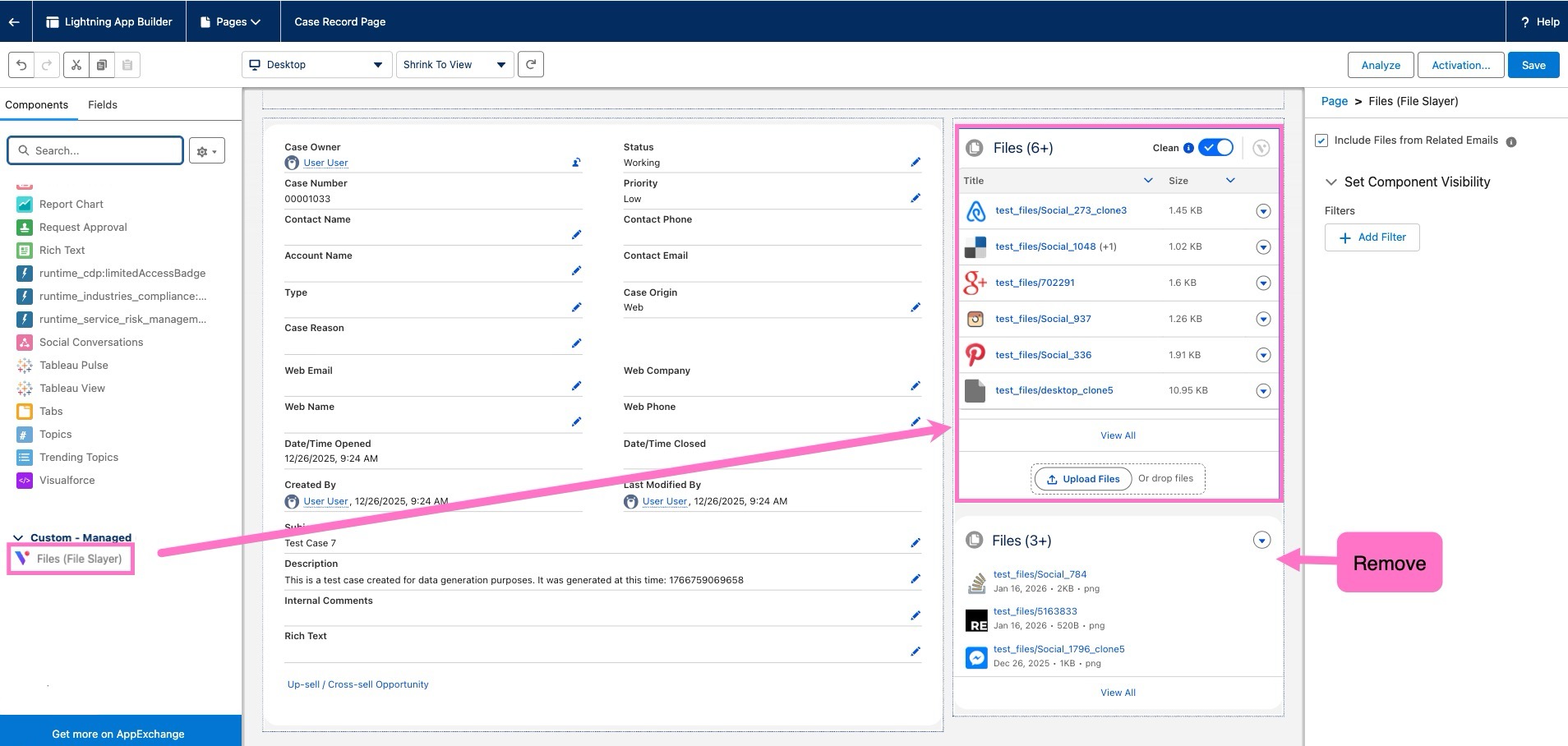Image resolution: width=1568 pixels, height=746 pixels.
Task: Collapse the Set Component Visibility section
Action: tap(1331, 182)
